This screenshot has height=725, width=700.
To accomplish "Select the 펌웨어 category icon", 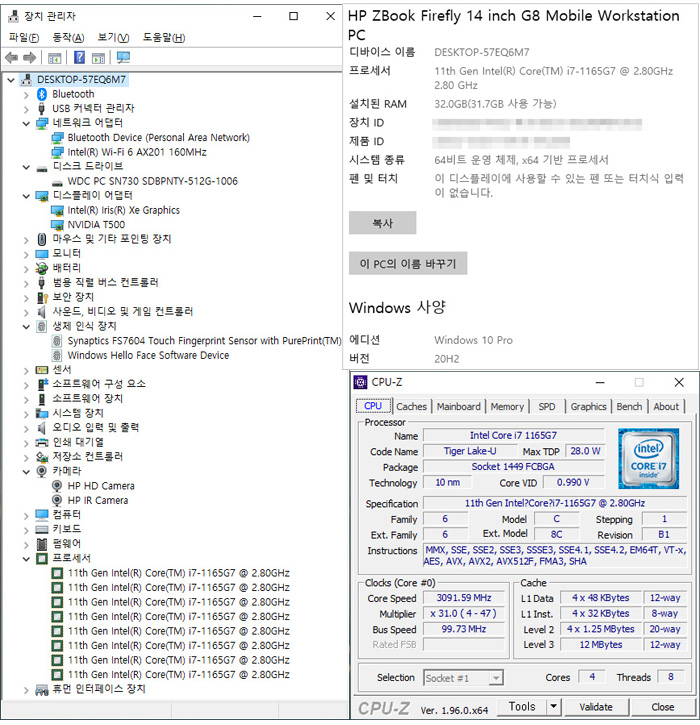I will [x=42, y=544].
